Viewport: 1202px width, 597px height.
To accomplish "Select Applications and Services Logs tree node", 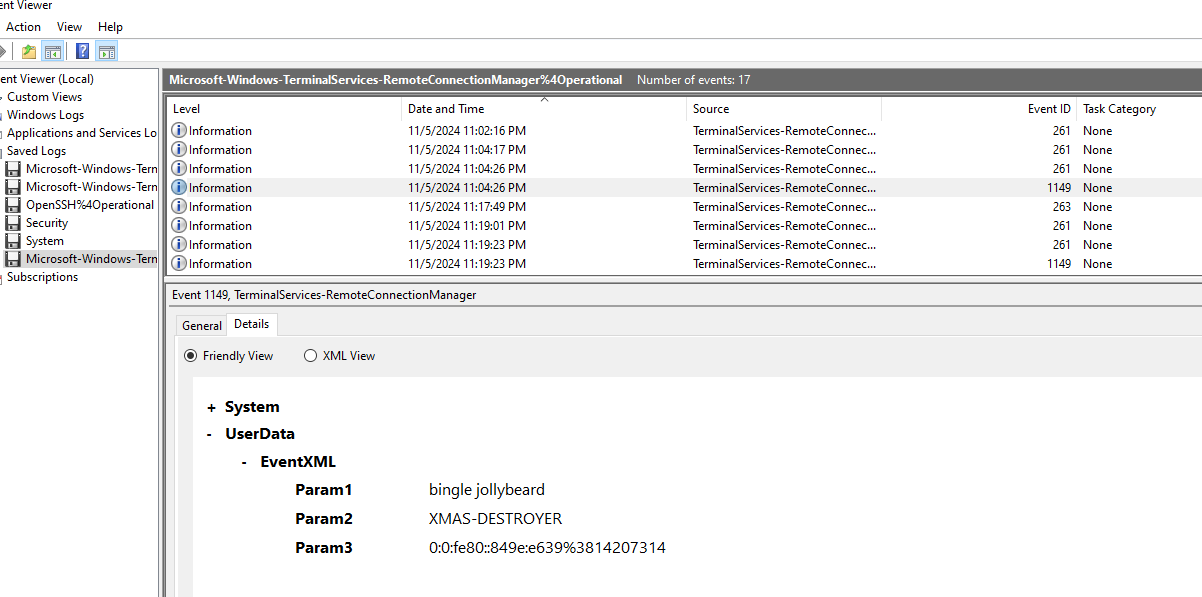I will pos(82,133).
